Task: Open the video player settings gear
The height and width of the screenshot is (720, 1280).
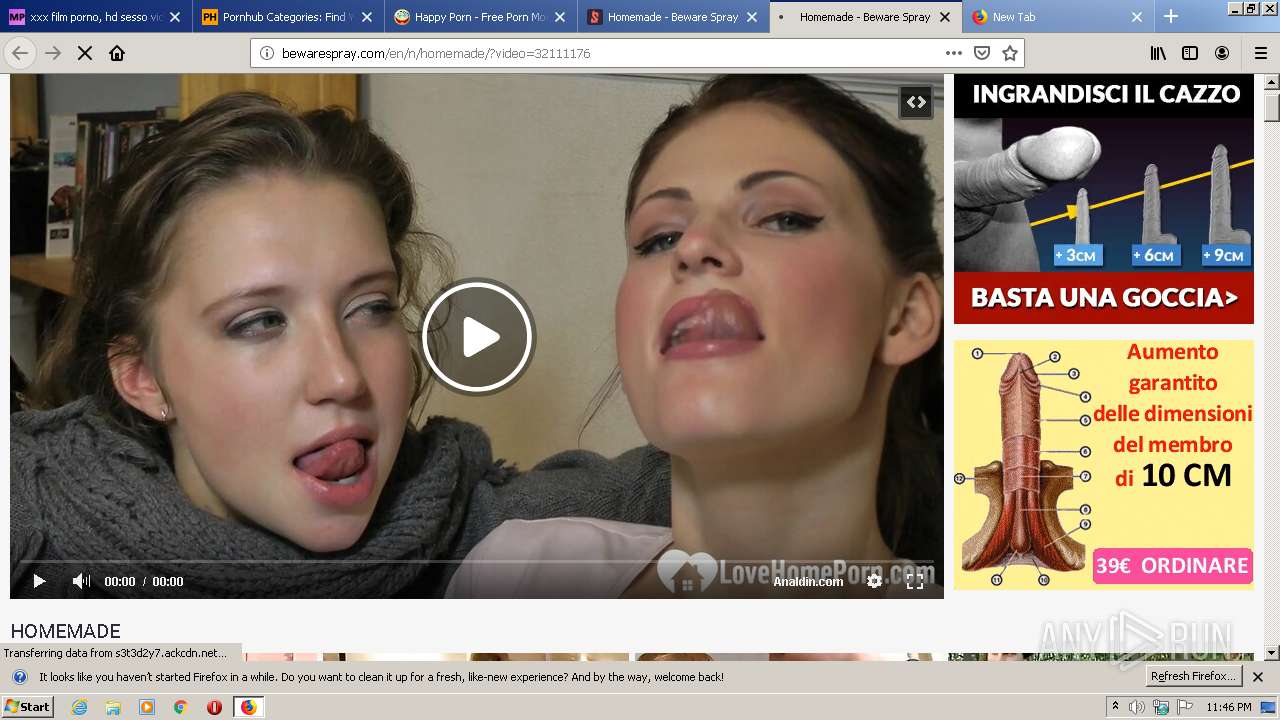Action: 875,581
